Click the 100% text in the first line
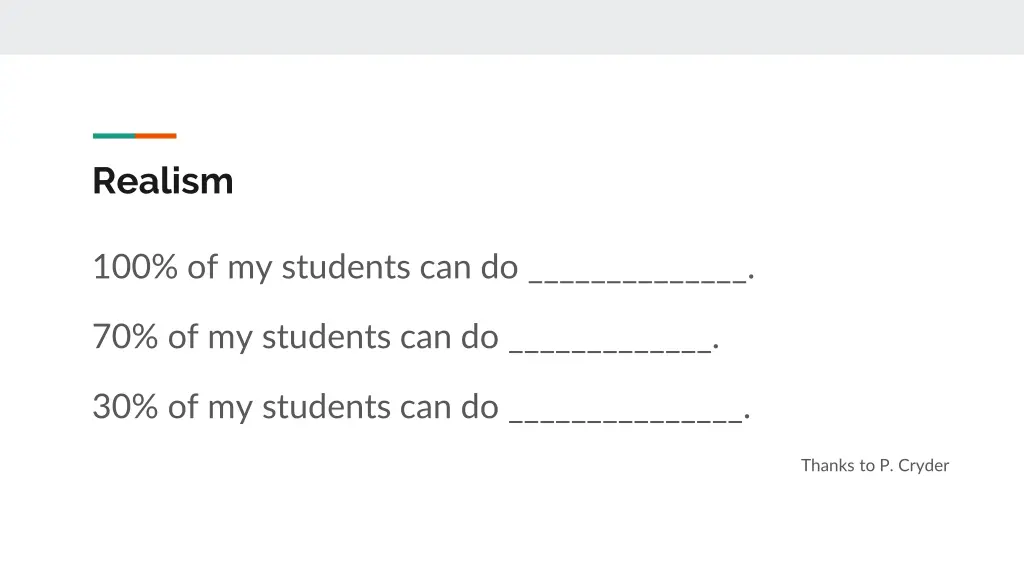 click(x=135, y=266)
